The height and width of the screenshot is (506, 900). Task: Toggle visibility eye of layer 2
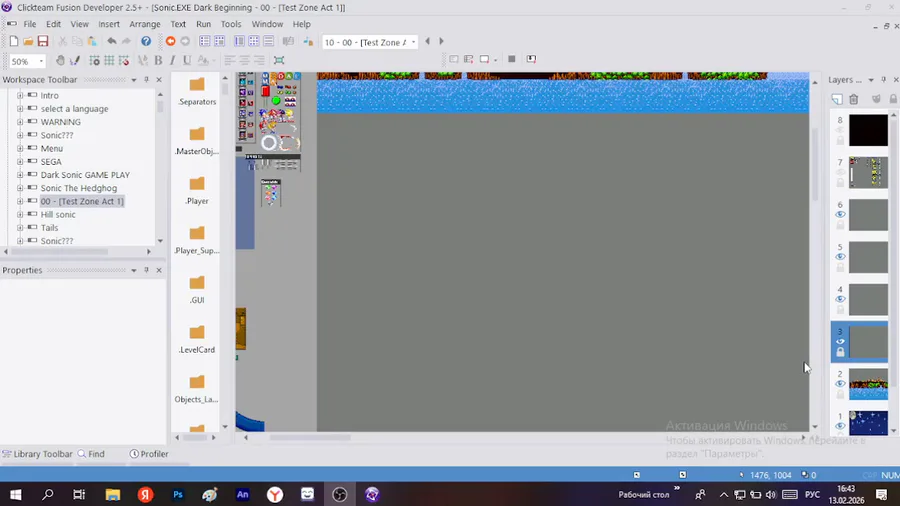click(840, 384)
